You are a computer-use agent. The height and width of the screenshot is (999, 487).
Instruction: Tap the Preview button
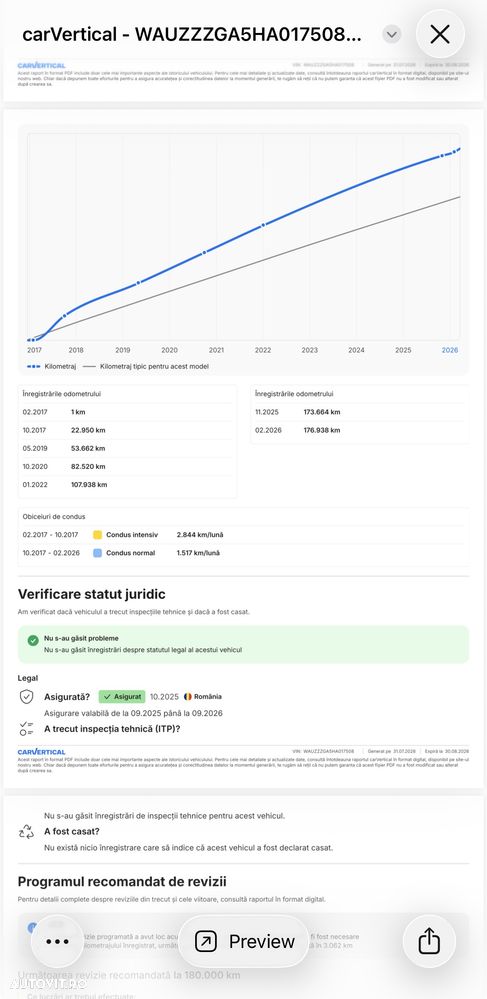(244, 941)
